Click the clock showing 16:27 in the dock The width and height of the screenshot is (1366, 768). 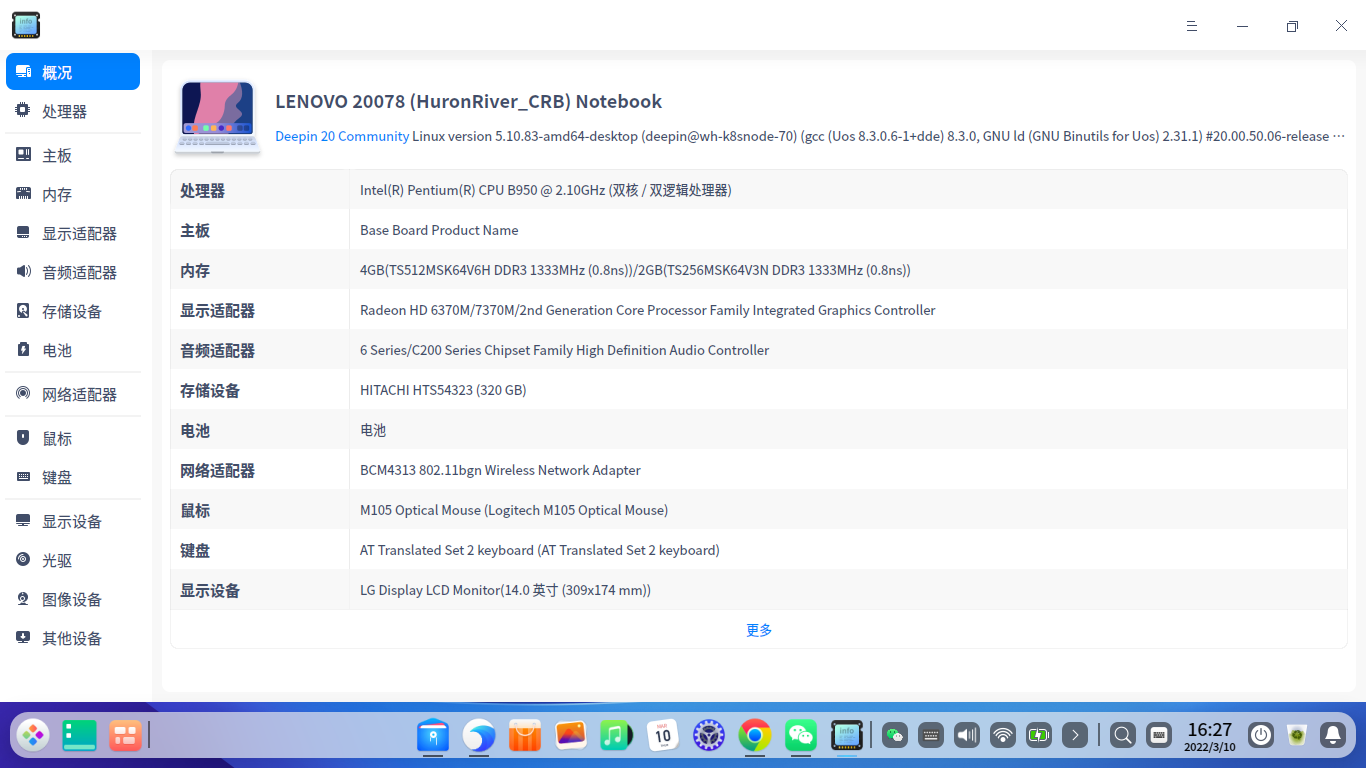1210,736
